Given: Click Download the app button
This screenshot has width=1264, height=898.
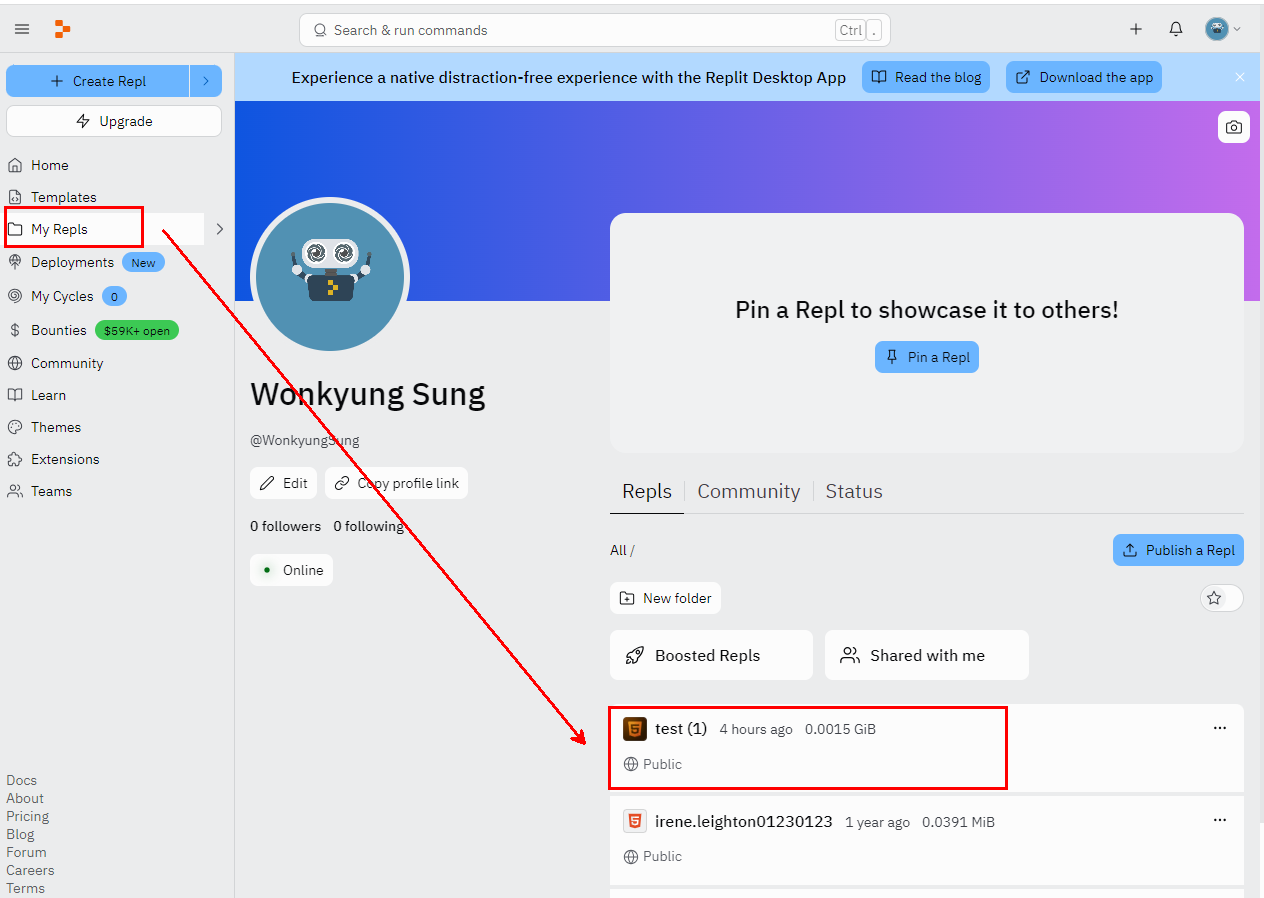Looking at the screenshot, I should 1084,77.
